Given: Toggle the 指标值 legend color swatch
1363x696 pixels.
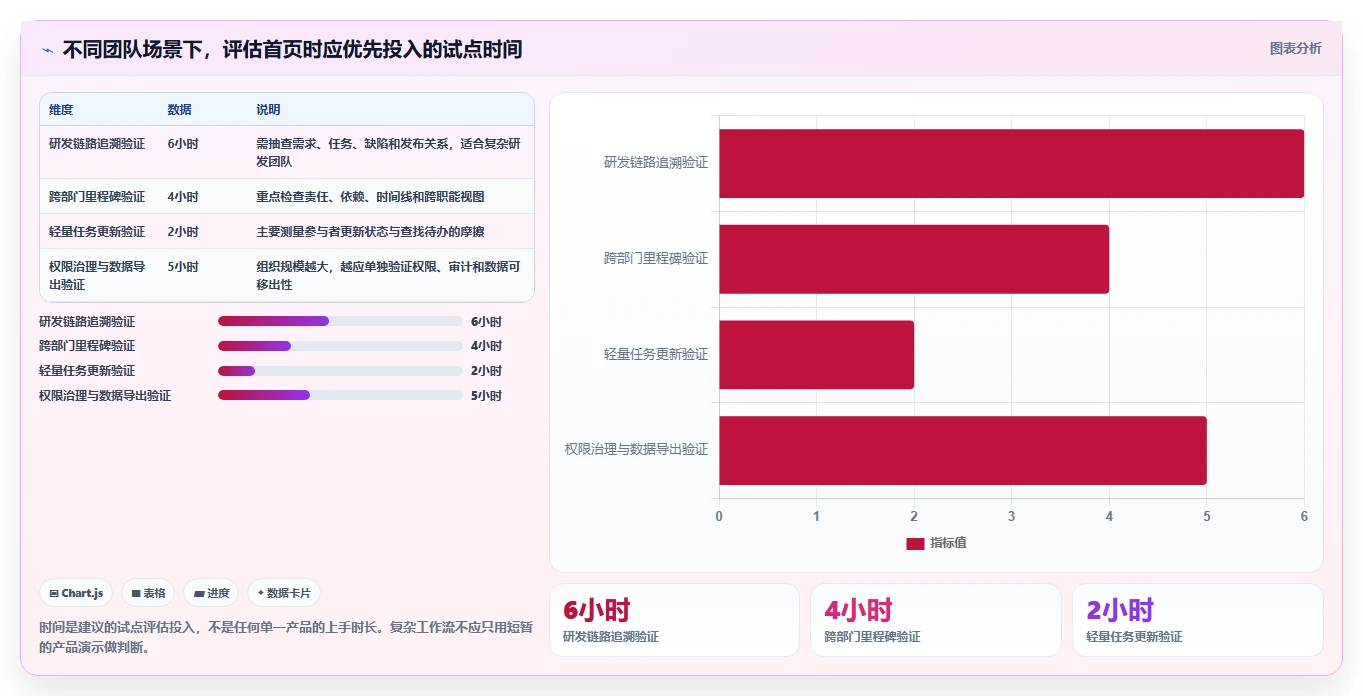Looking at the screenshot, I should pyautogui.click(x=915, y=543).
